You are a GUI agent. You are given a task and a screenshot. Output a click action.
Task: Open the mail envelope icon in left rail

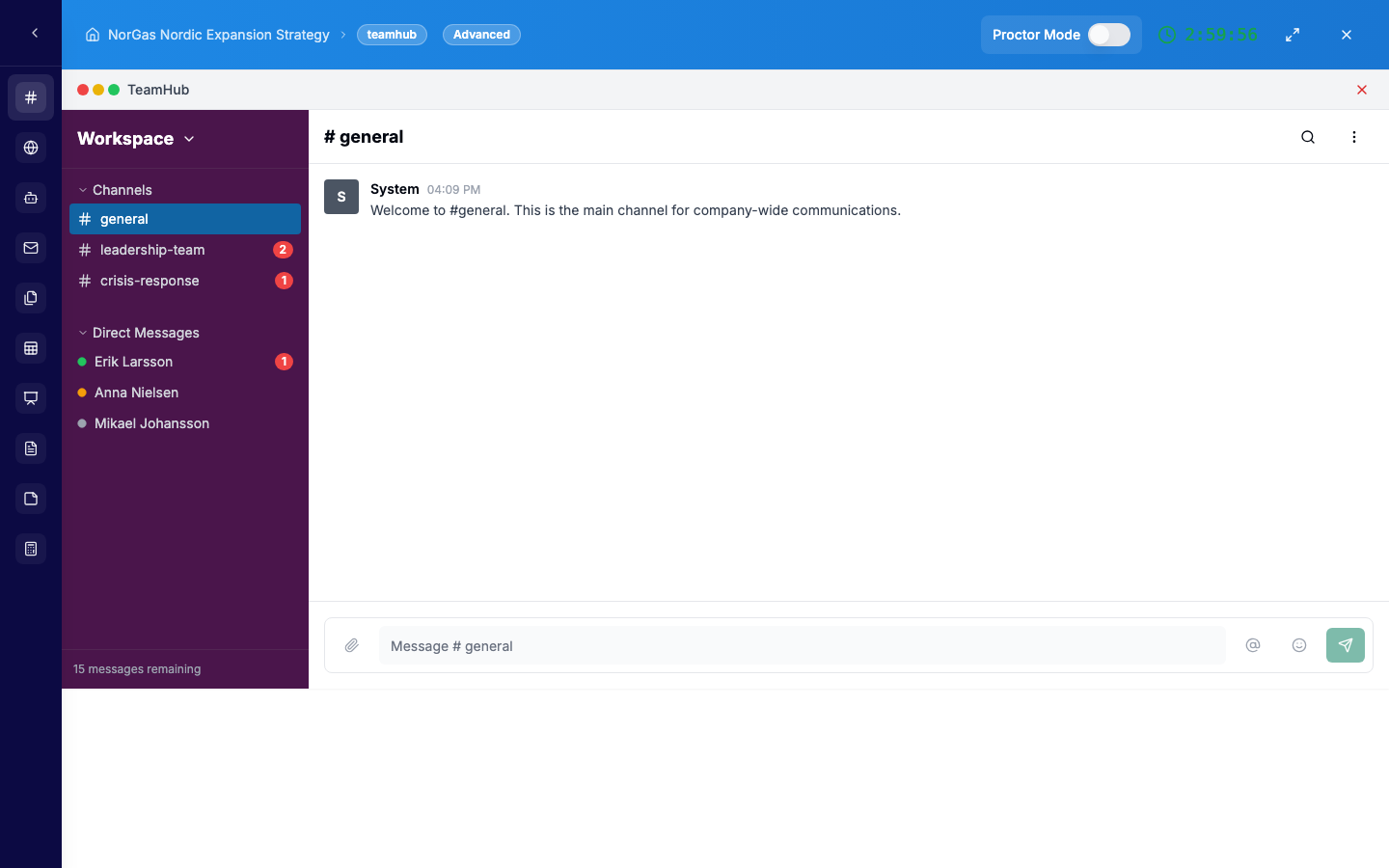[31, 248]
